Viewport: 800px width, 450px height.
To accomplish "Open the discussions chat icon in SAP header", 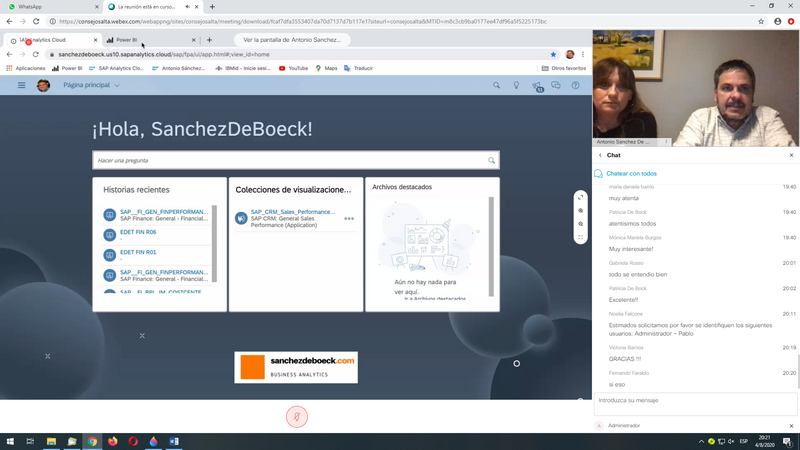I will [556, 85].
